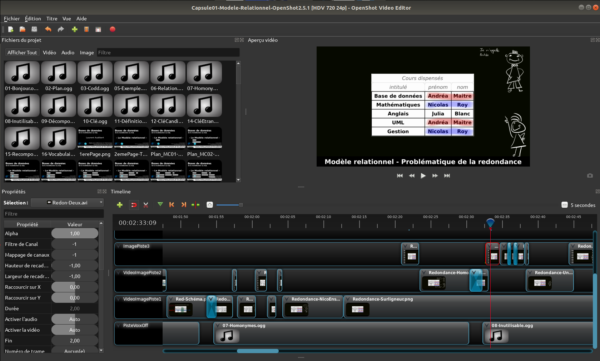Viewport: 600px width, 361px height.
Task: Open the Édition menu
Action: pyautogui.click(x=33, y=18)
